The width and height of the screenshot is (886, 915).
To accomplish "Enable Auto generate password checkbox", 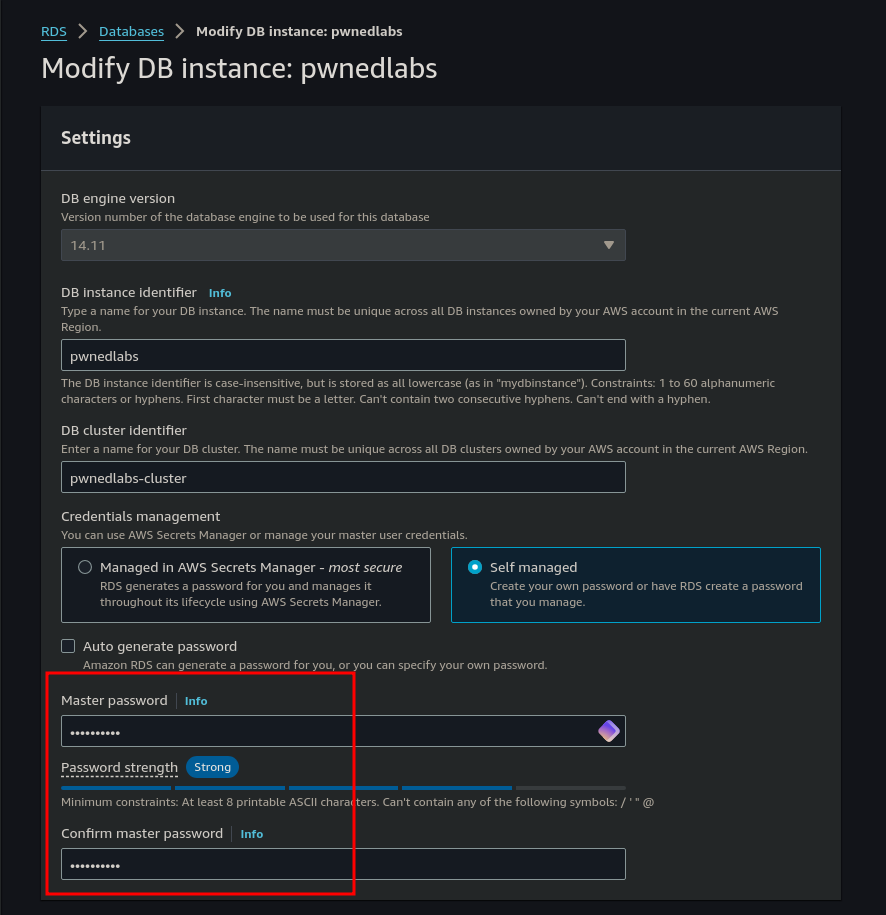I will (x=68, y=646).
